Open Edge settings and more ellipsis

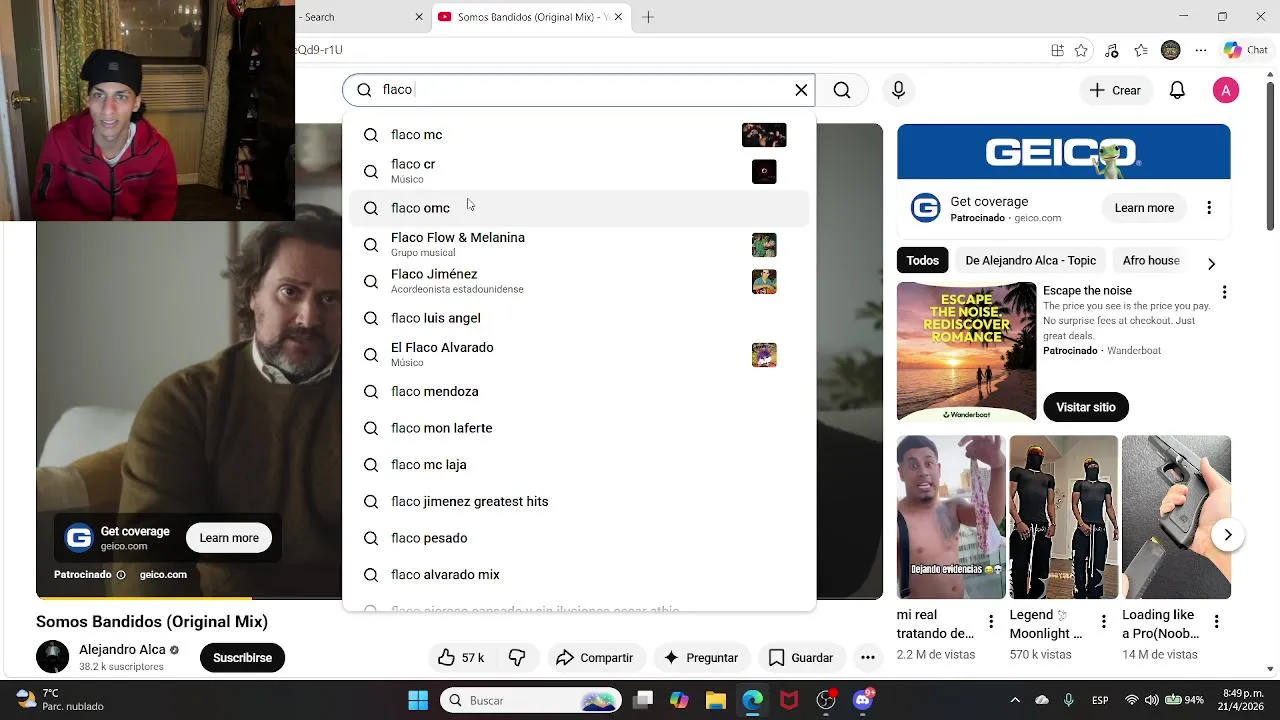(x=1201, y=50)
